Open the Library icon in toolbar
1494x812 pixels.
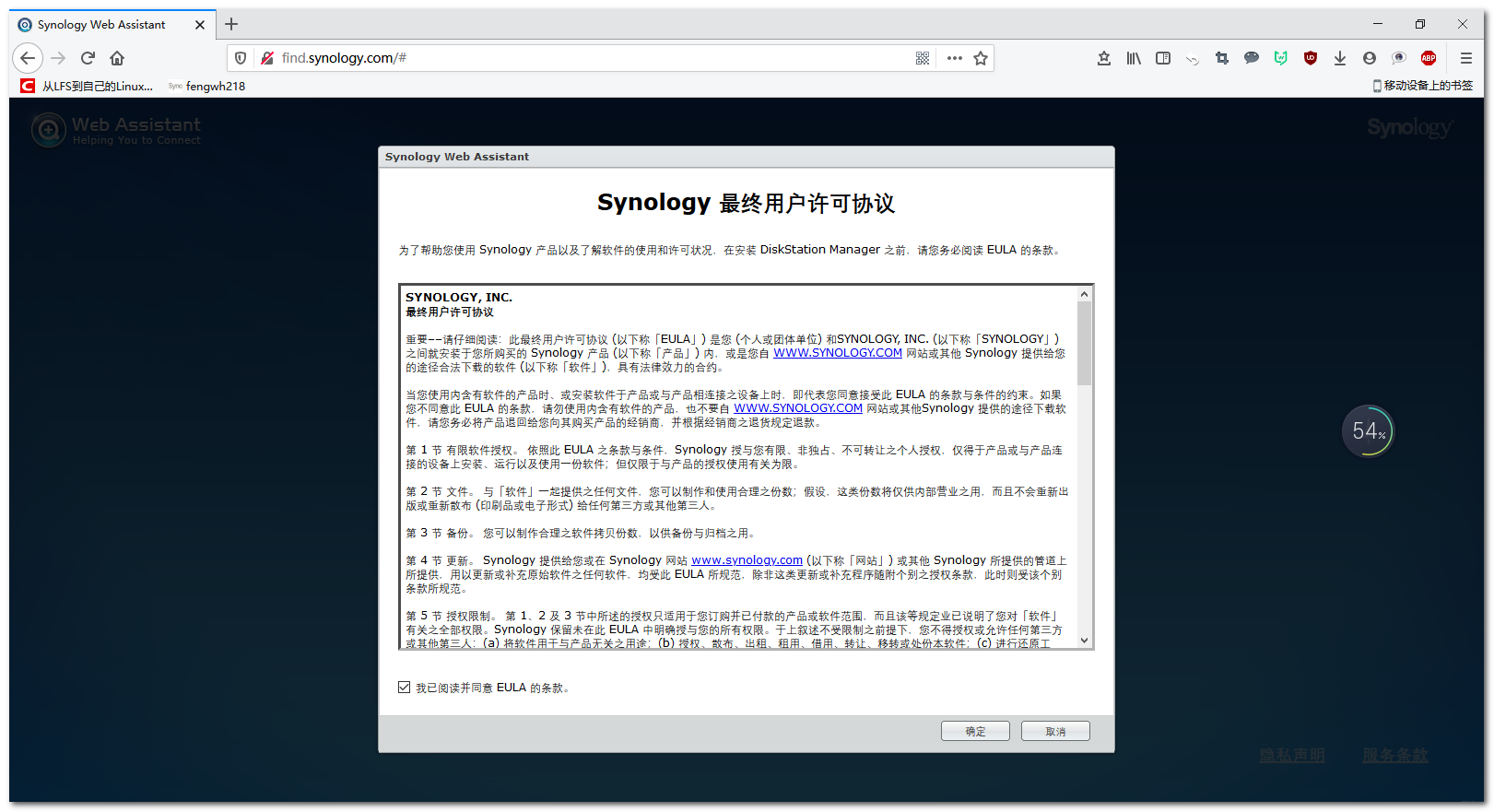coord(1134,58)
